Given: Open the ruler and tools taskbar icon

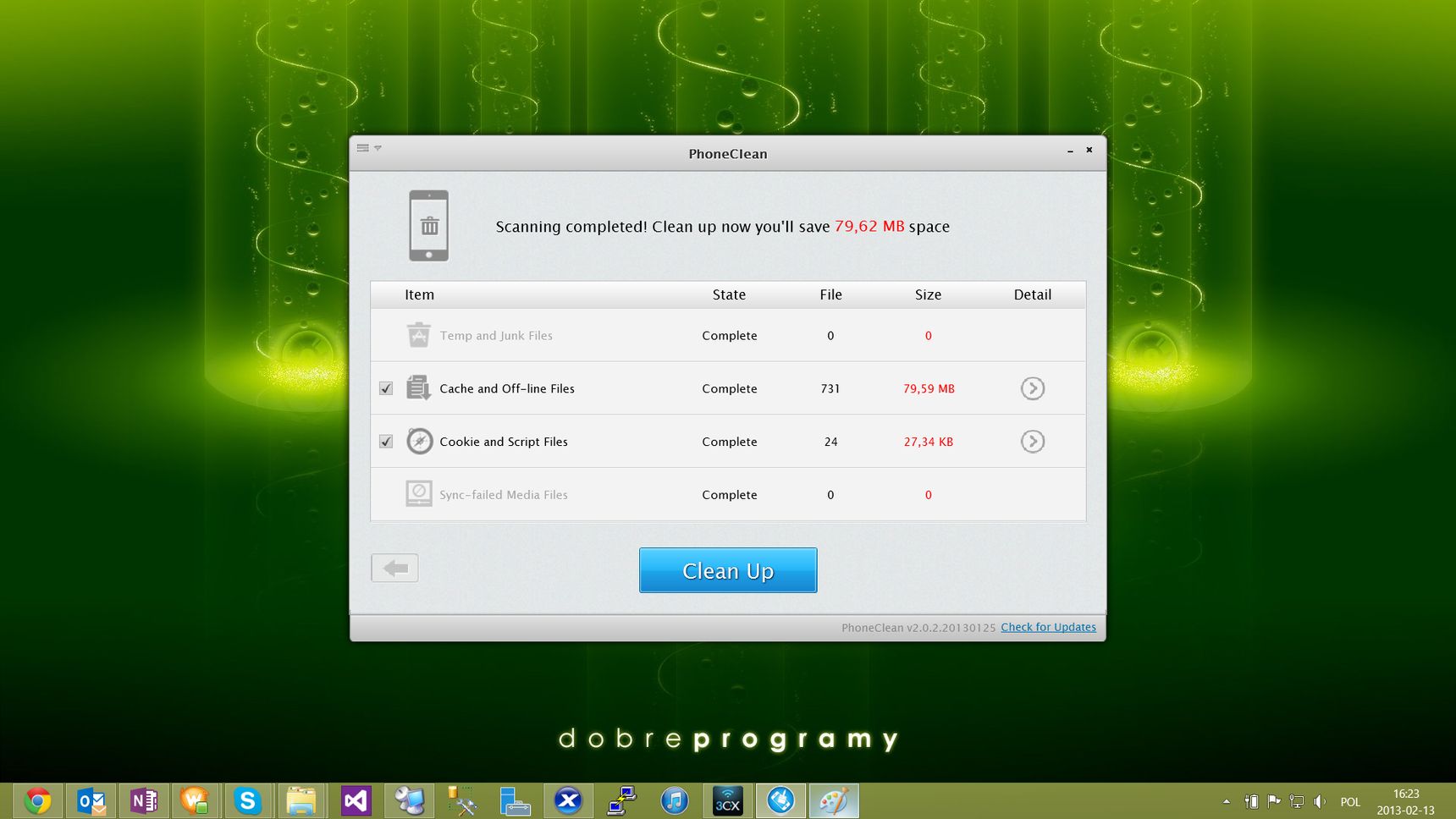Looking at the screenshot, I should point(462,800).
